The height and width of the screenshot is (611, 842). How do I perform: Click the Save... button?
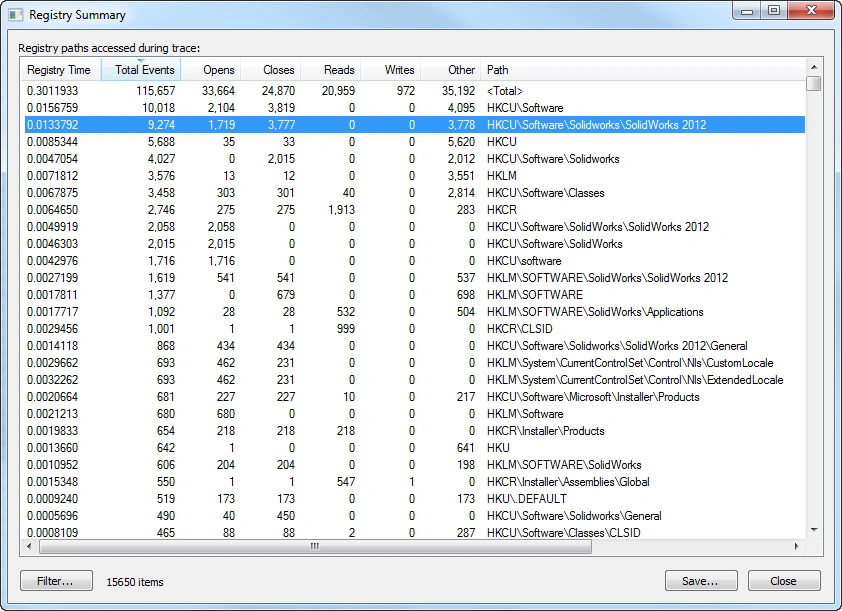click(x=701, y=581)
